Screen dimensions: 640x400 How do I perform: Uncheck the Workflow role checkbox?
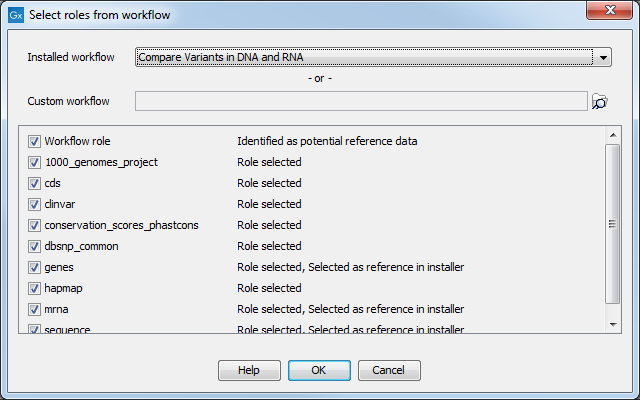pos(35,141)
